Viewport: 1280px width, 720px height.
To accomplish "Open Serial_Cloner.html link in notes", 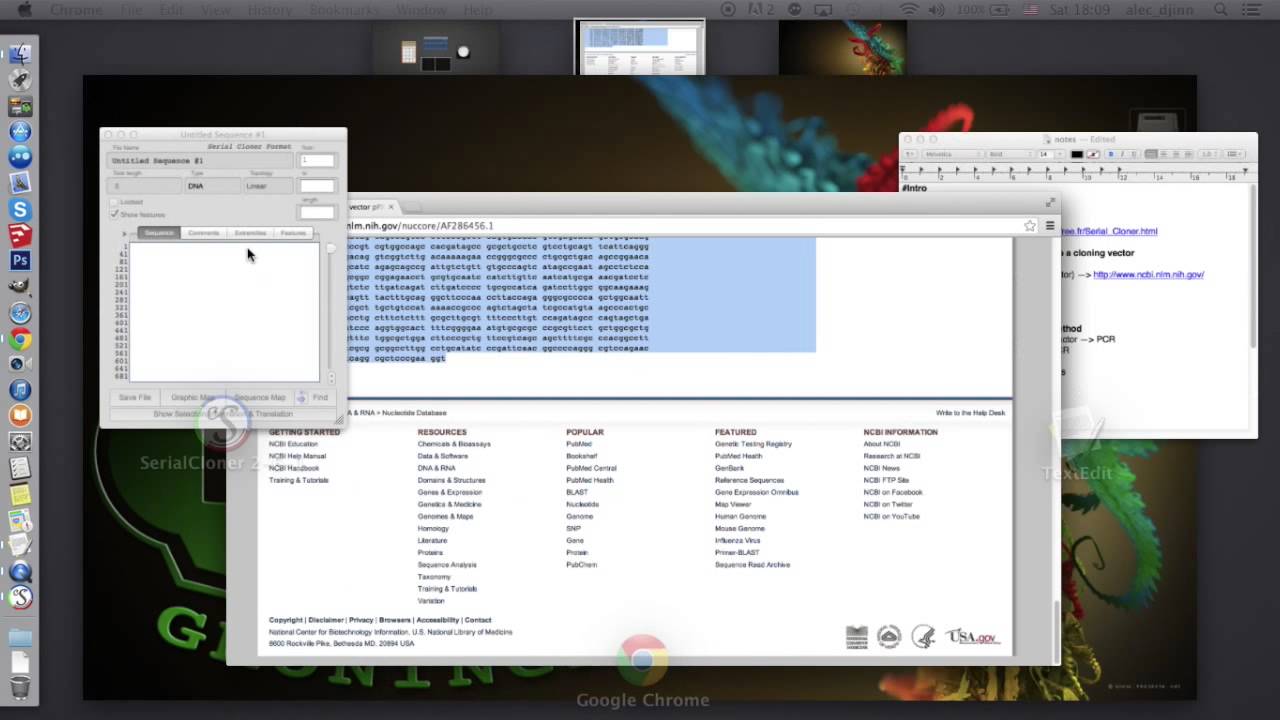I will [1109, 231].
